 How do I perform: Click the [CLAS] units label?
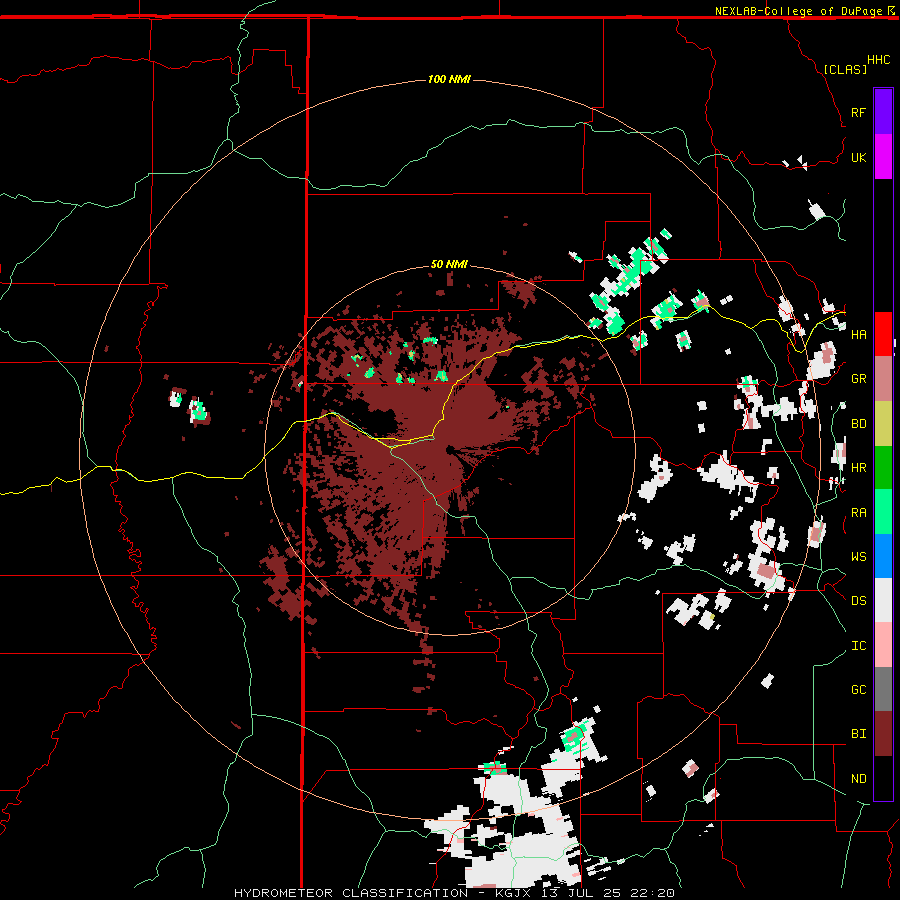[845, 69]
